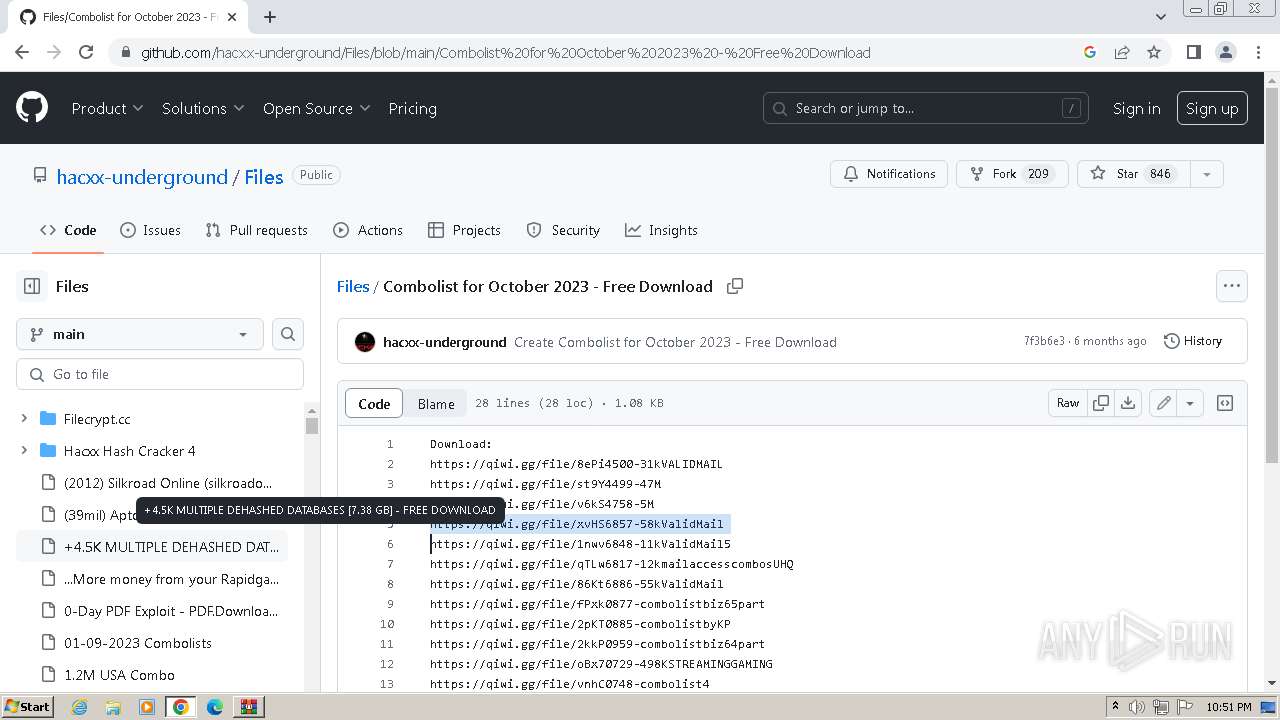This screenshot has height=720, width=1280.
Task: Open Chrome profile avatar
Action: pyautogui.click(x=1226, y=52)
